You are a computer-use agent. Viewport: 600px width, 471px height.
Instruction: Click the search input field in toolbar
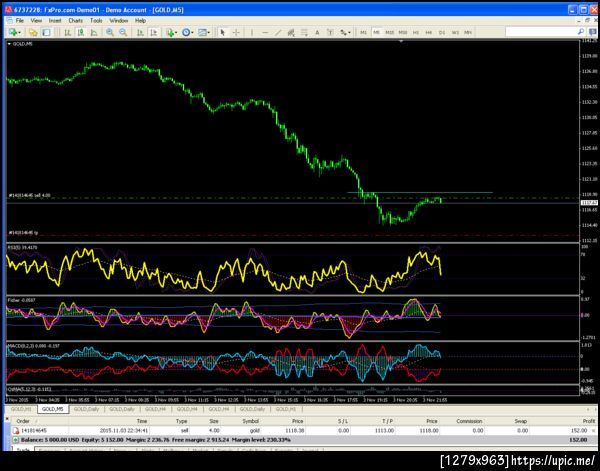click(x=541, y=32)
